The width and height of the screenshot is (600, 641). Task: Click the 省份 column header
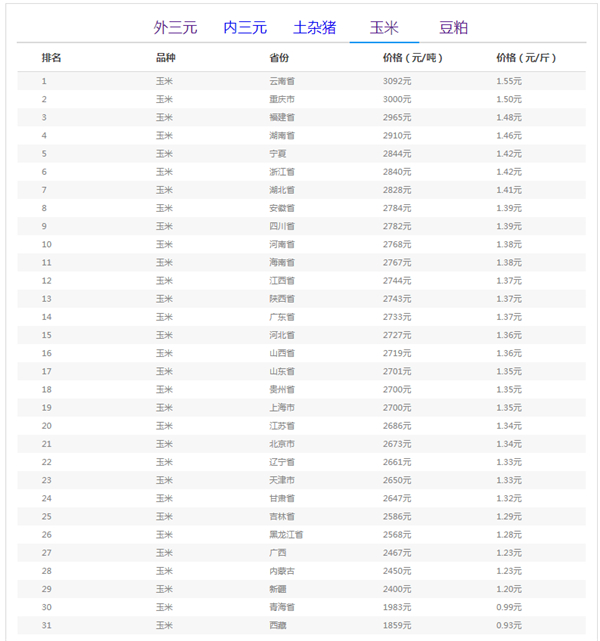(280, 58)
